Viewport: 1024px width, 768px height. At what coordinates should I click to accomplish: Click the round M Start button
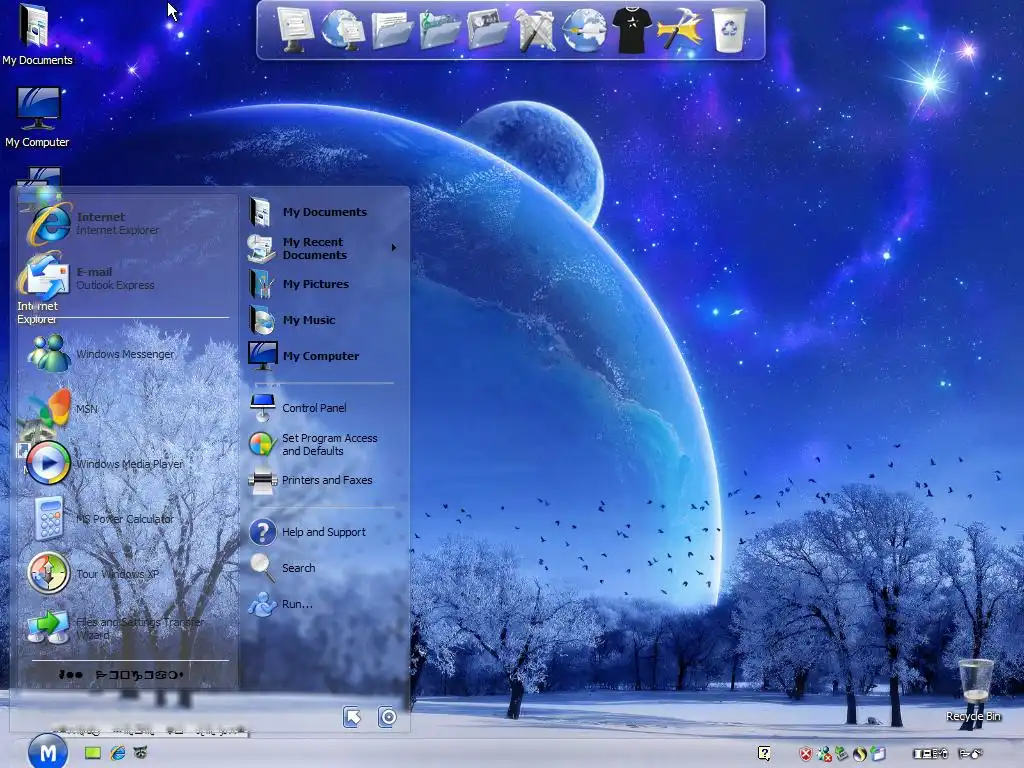coord(48,752)
